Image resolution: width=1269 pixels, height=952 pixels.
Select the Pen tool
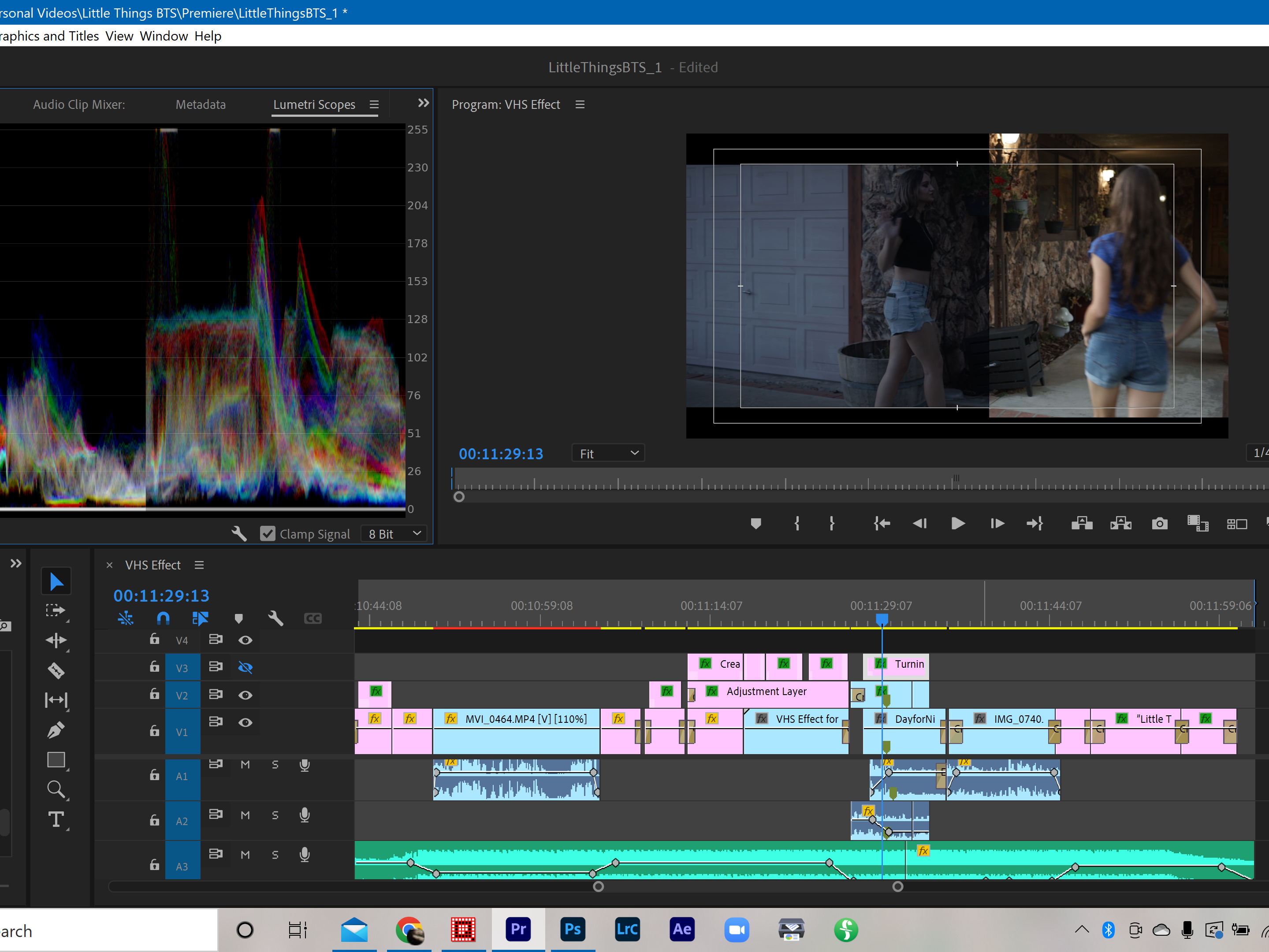click(56, 730)
